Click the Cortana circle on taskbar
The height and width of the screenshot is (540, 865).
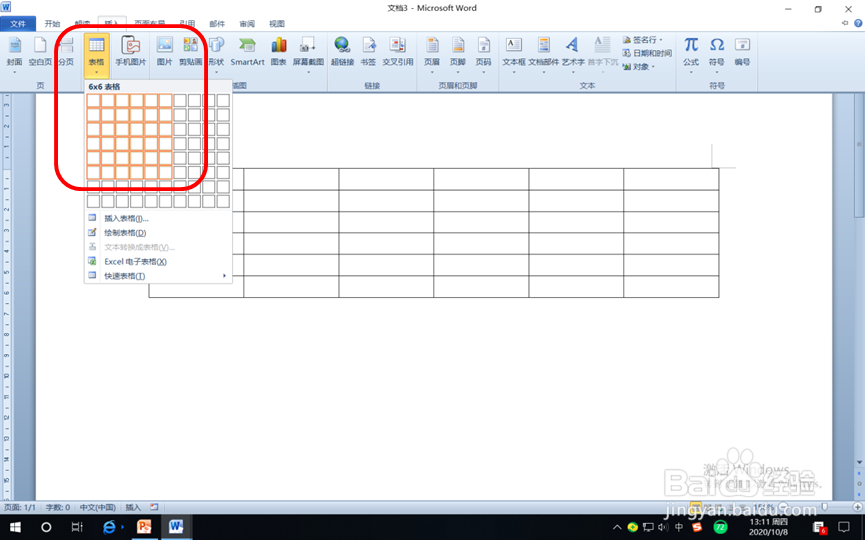tap(46, 527)
